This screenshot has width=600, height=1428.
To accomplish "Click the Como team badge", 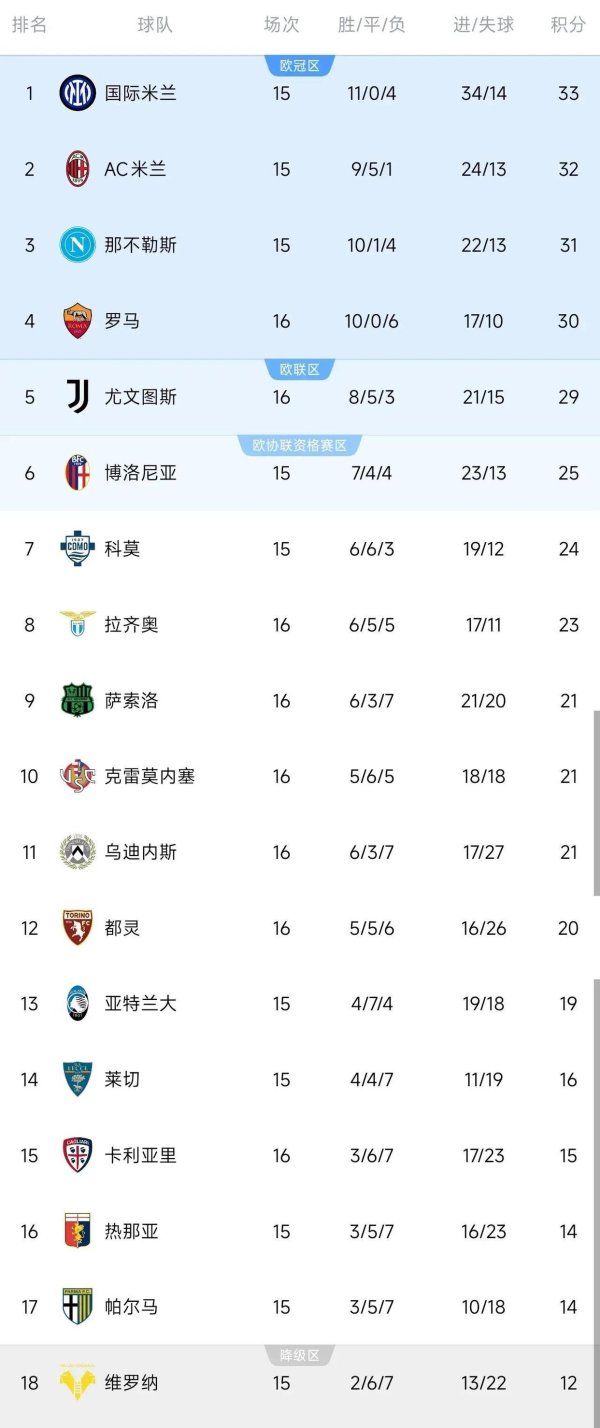I will pos(77,549).
